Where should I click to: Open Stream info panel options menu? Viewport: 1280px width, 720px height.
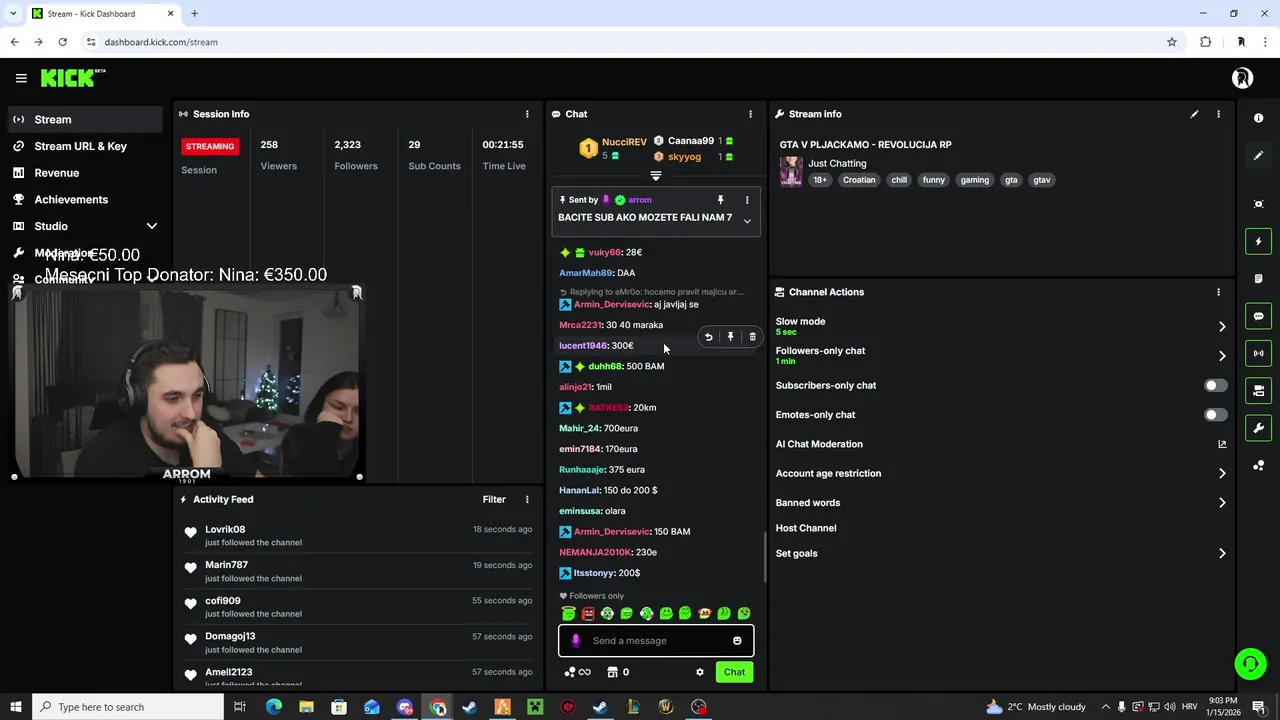pyautogui.click(x=1218, y=114)
